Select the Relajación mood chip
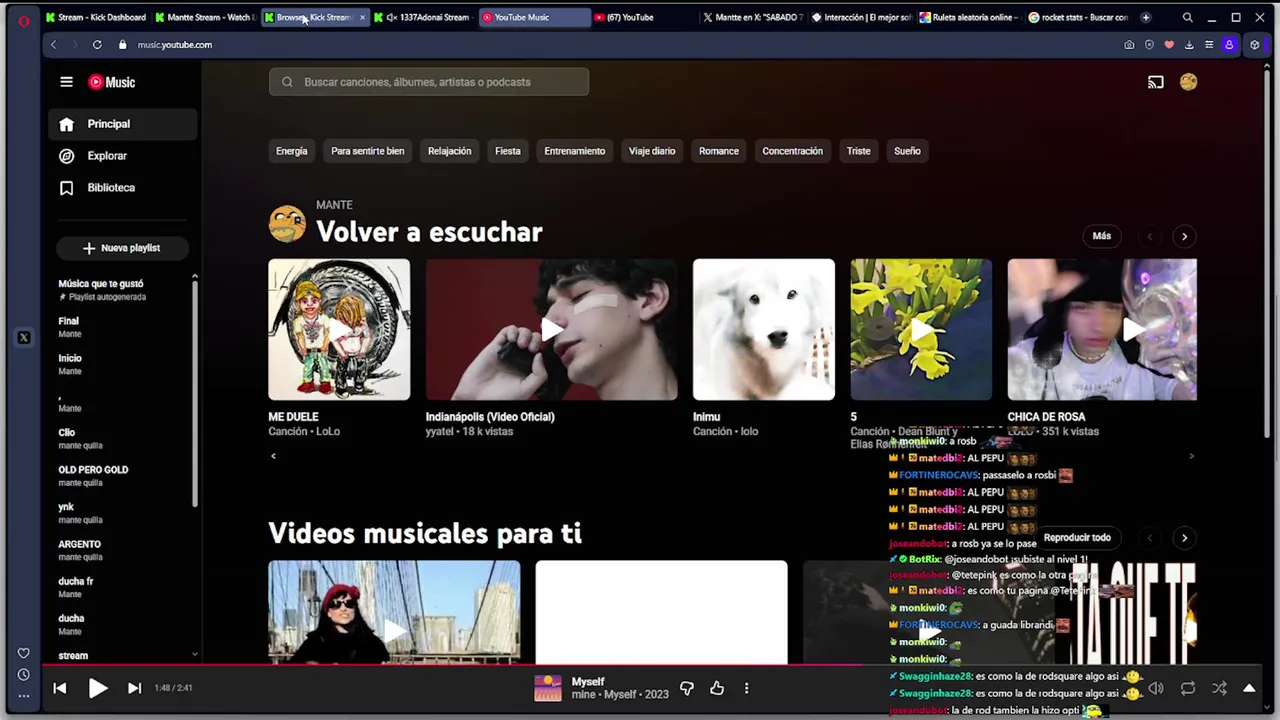This screenshot has width=1280, height=720. point(449,151)
